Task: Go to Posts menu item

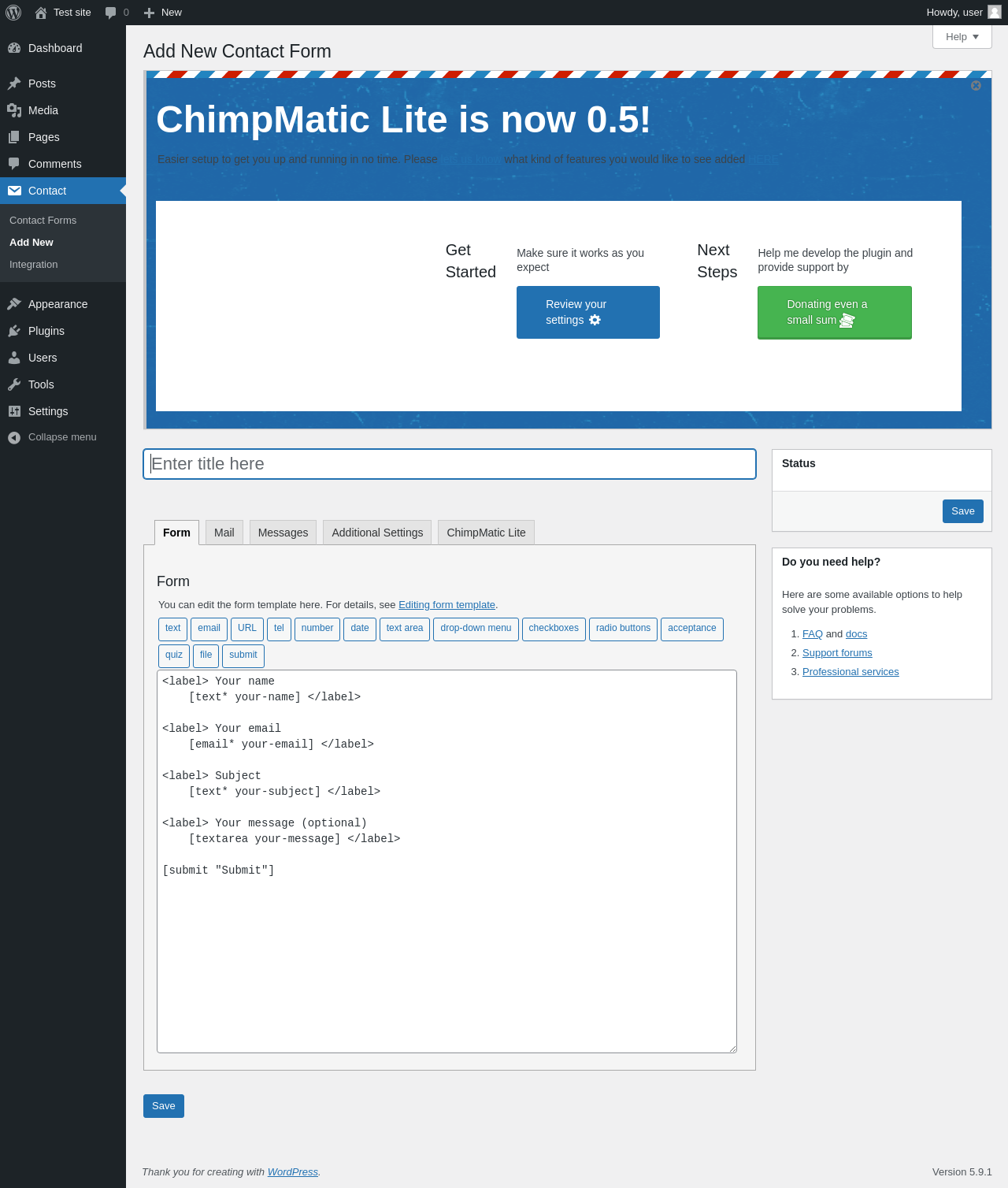Action: coord(63,84)
